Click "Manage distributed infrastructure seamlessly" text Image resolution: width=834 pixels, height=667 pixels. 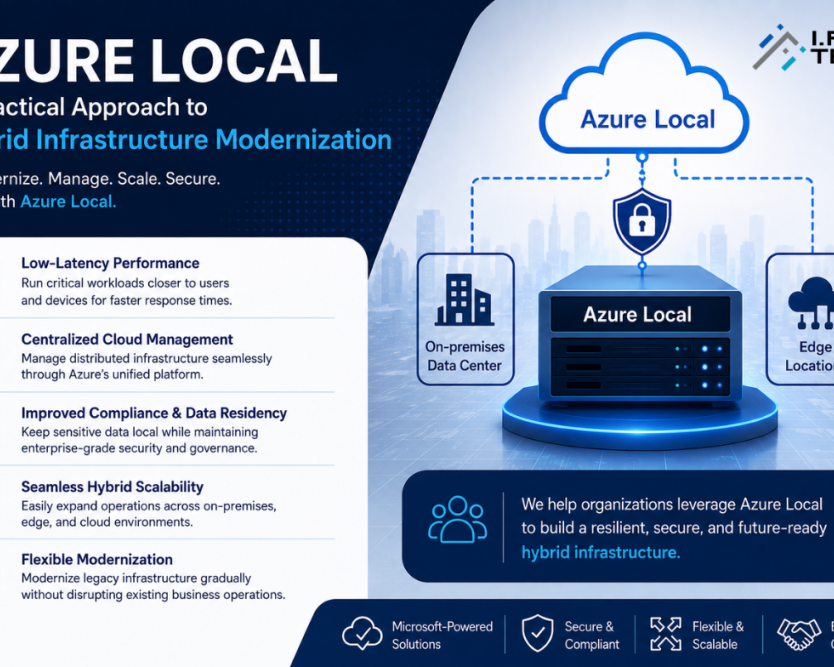tap(146, 358)
